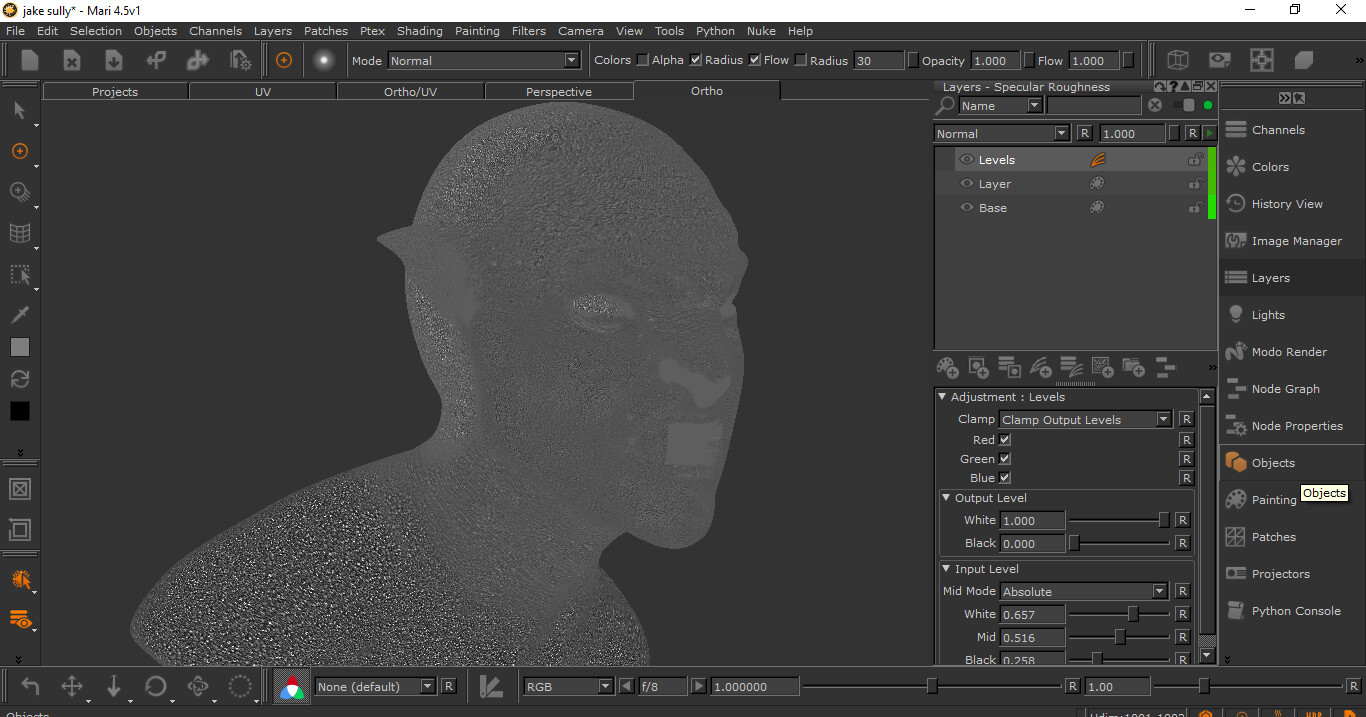The width and height of the screenshot is (1366, 717).
Task: Switch to the Perspective view tab
Action: (x=559, y=92)
